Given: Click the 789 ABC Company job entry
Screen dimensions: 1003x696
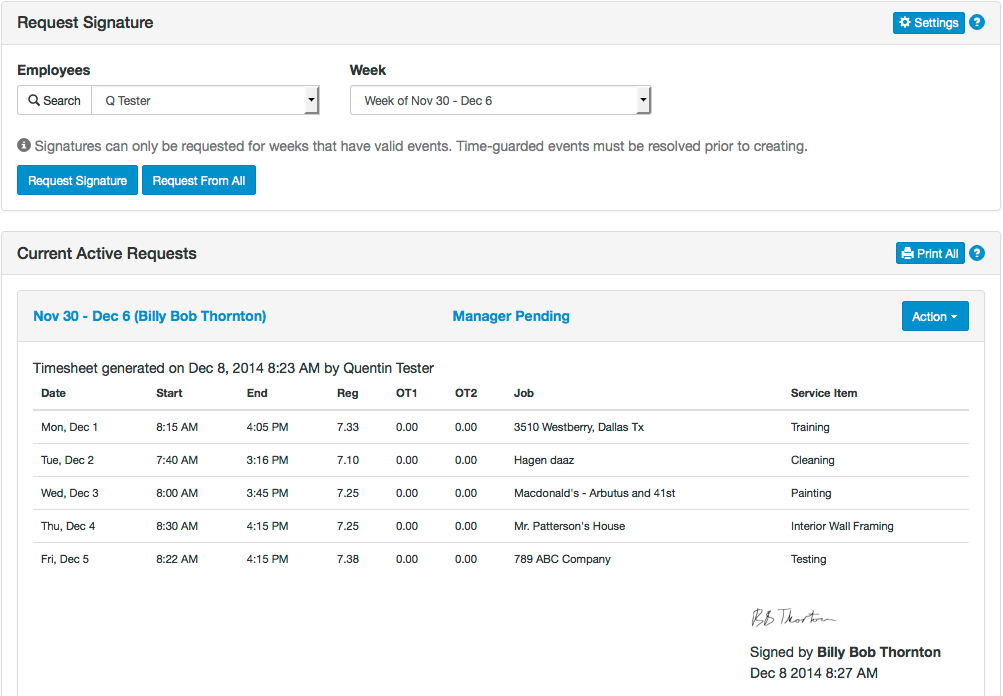Looking at the screenshot, I should click(x=563, y=559).
